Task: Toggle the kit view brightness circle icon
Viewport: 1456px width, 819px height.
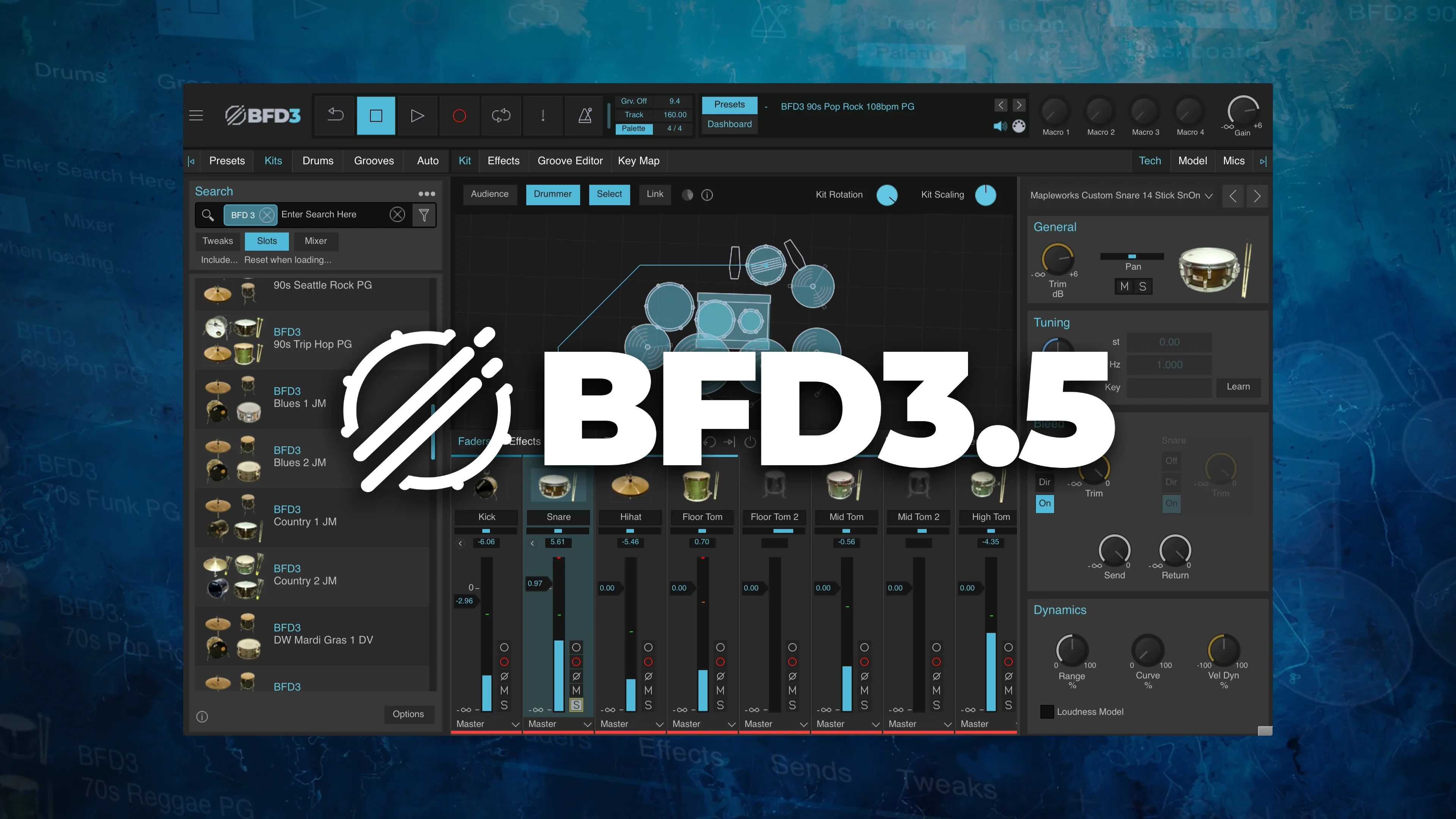Action: 687,195
